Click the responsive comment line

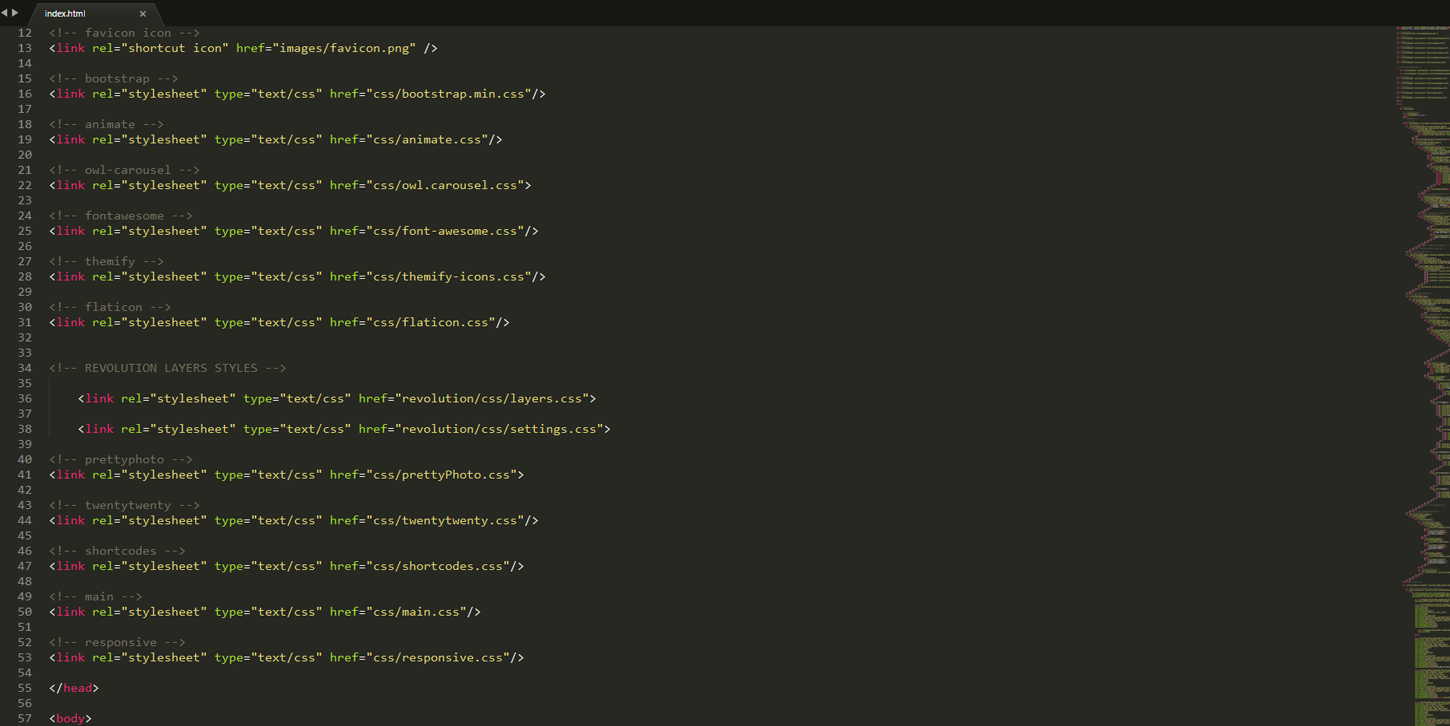pyautogui.click(x=118, y=642)
